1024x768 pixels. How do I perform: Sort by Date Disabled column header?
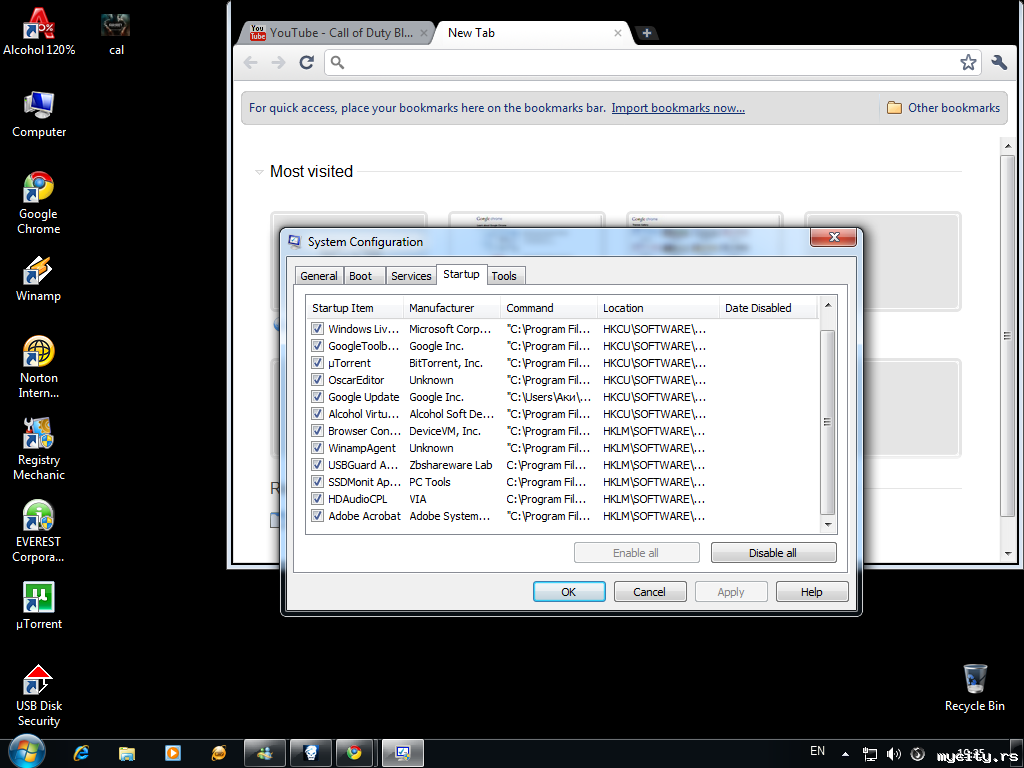tap(768, 308)
